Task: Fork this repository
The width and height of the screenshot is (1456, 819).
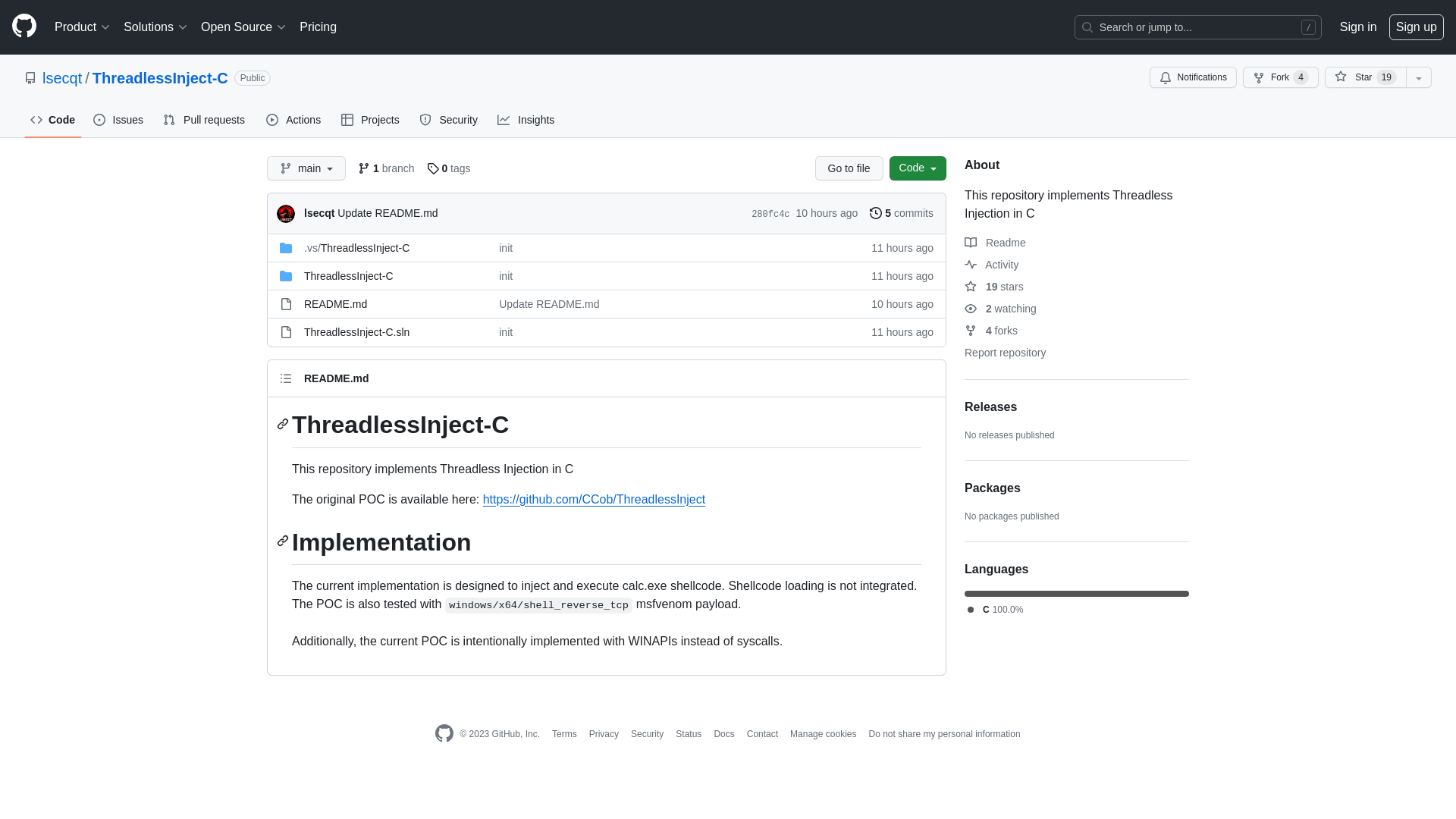Action: pos(1280,77)
